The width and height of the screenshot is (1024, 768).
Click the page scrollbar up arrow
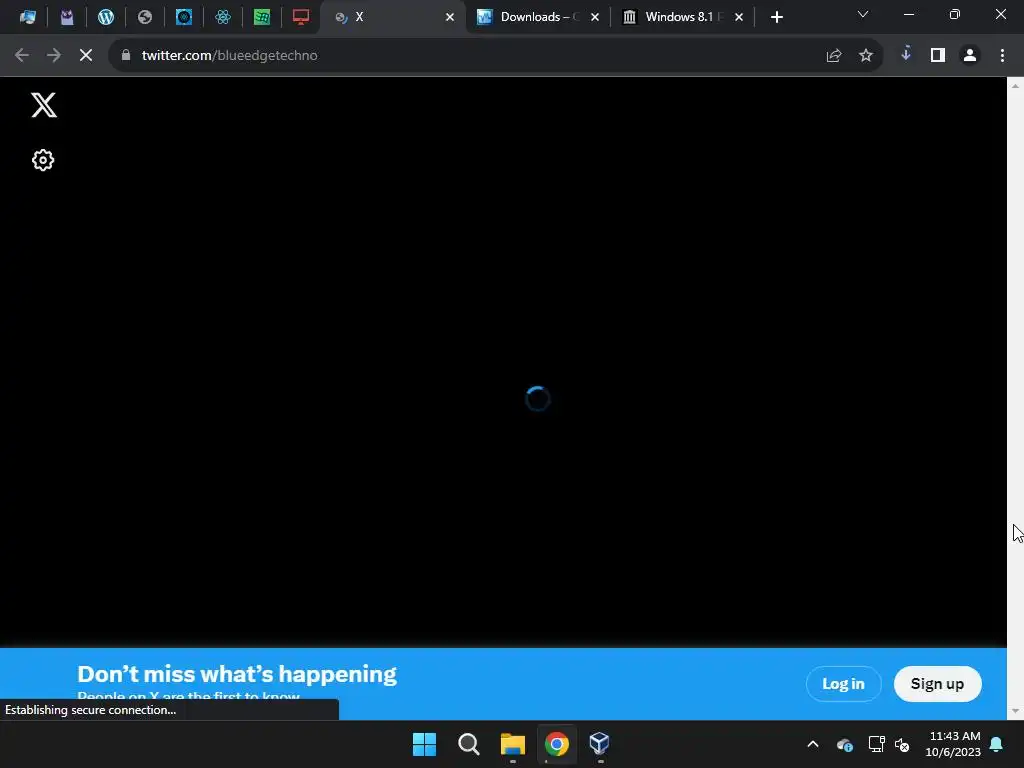coord(1016,86)
